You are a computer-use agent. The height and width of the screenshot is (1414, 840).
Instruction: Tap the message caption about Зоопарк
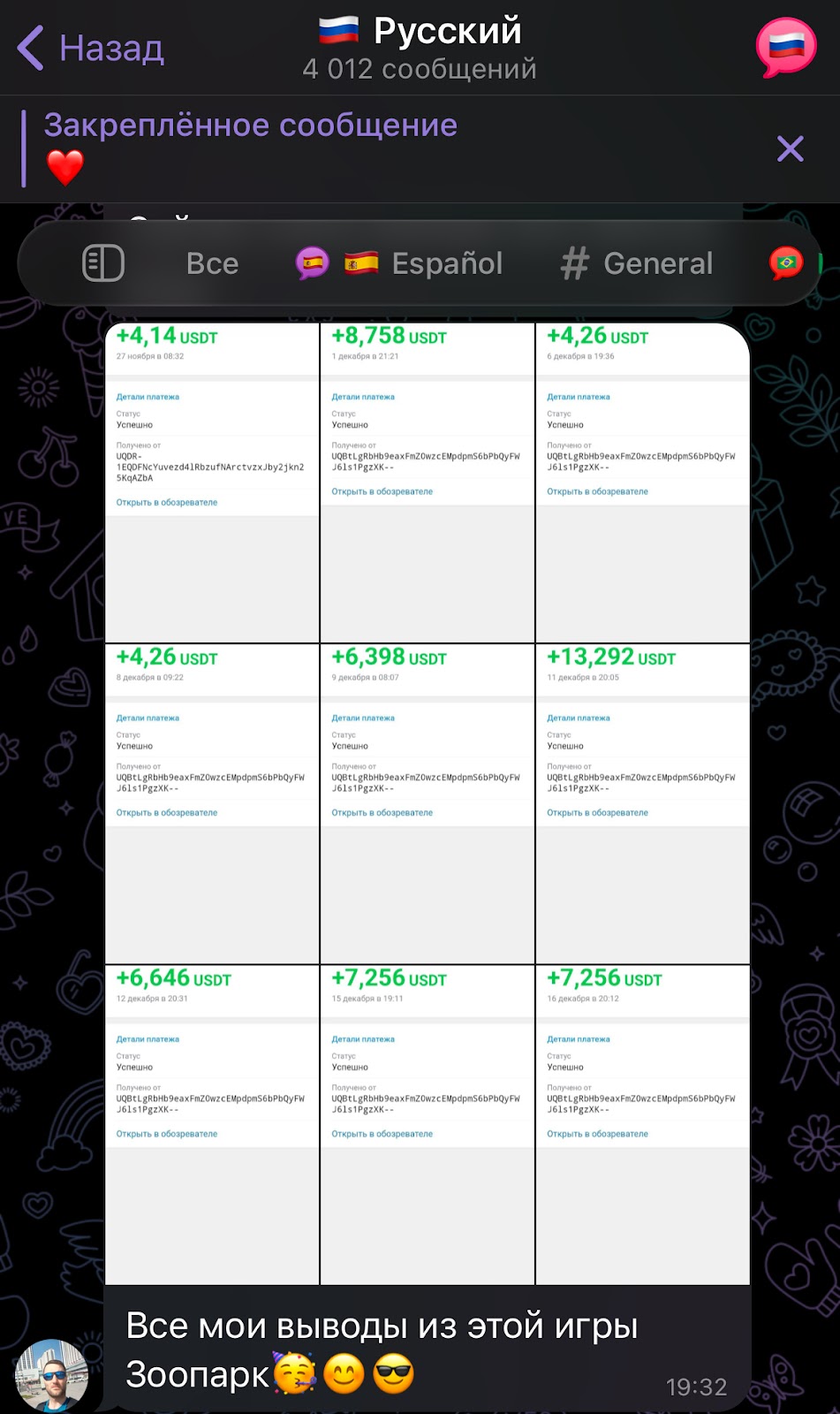(x=382, y=1349)
